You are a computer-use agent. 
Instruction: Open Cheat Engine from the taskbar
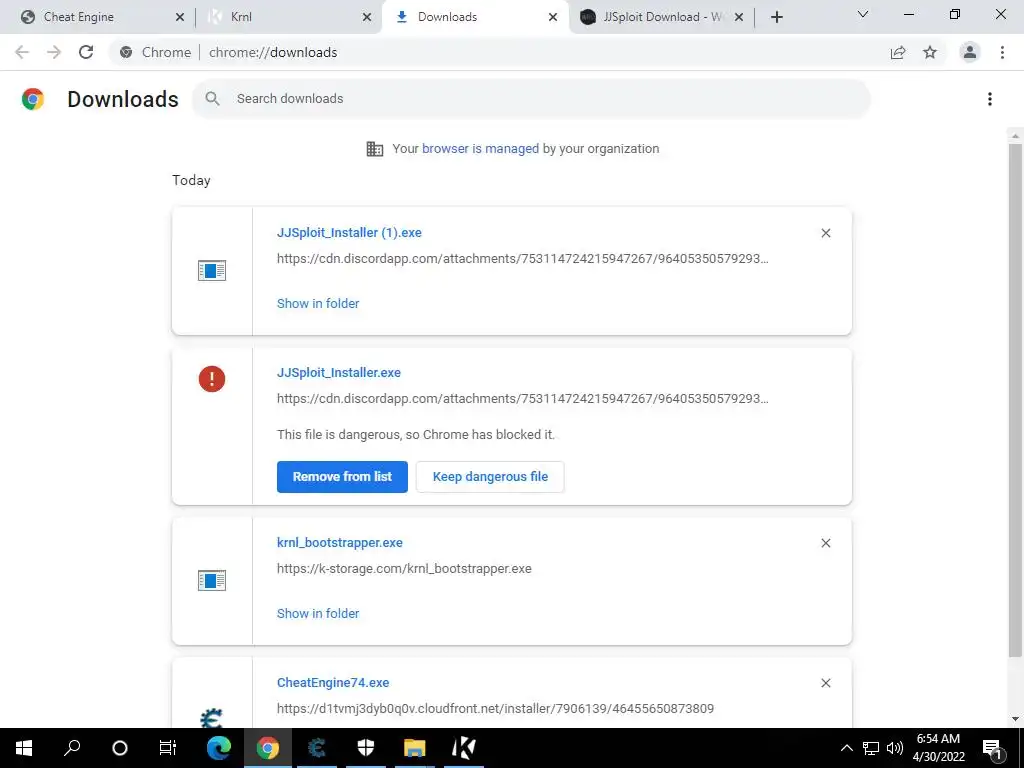[x=317, y=748]
